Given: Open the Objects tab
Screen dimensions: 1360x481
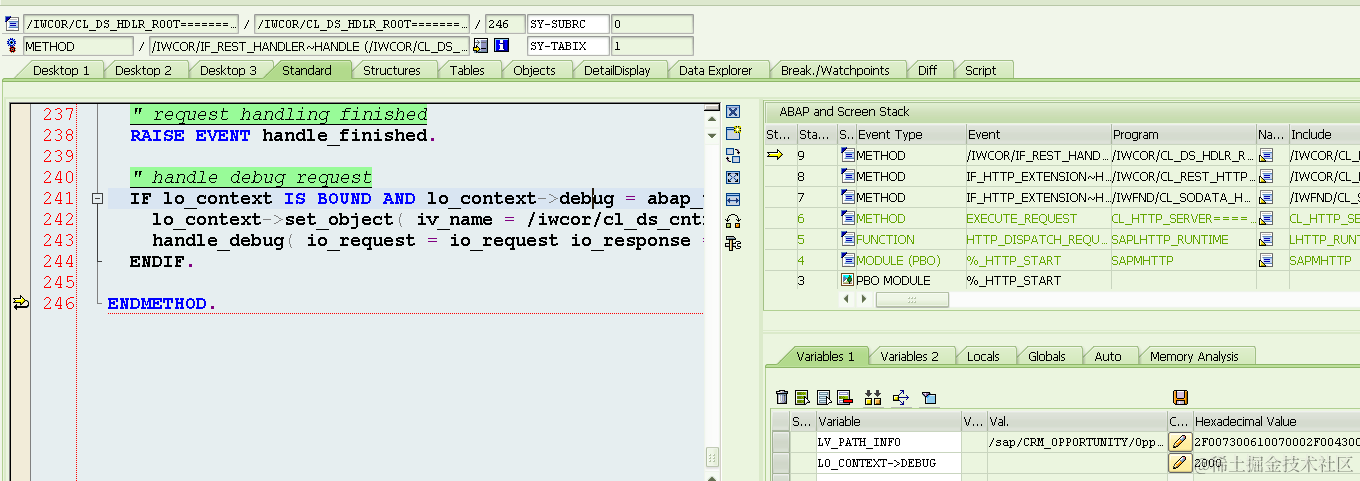Looking at the screenshot, I should [x=534, y=70].
